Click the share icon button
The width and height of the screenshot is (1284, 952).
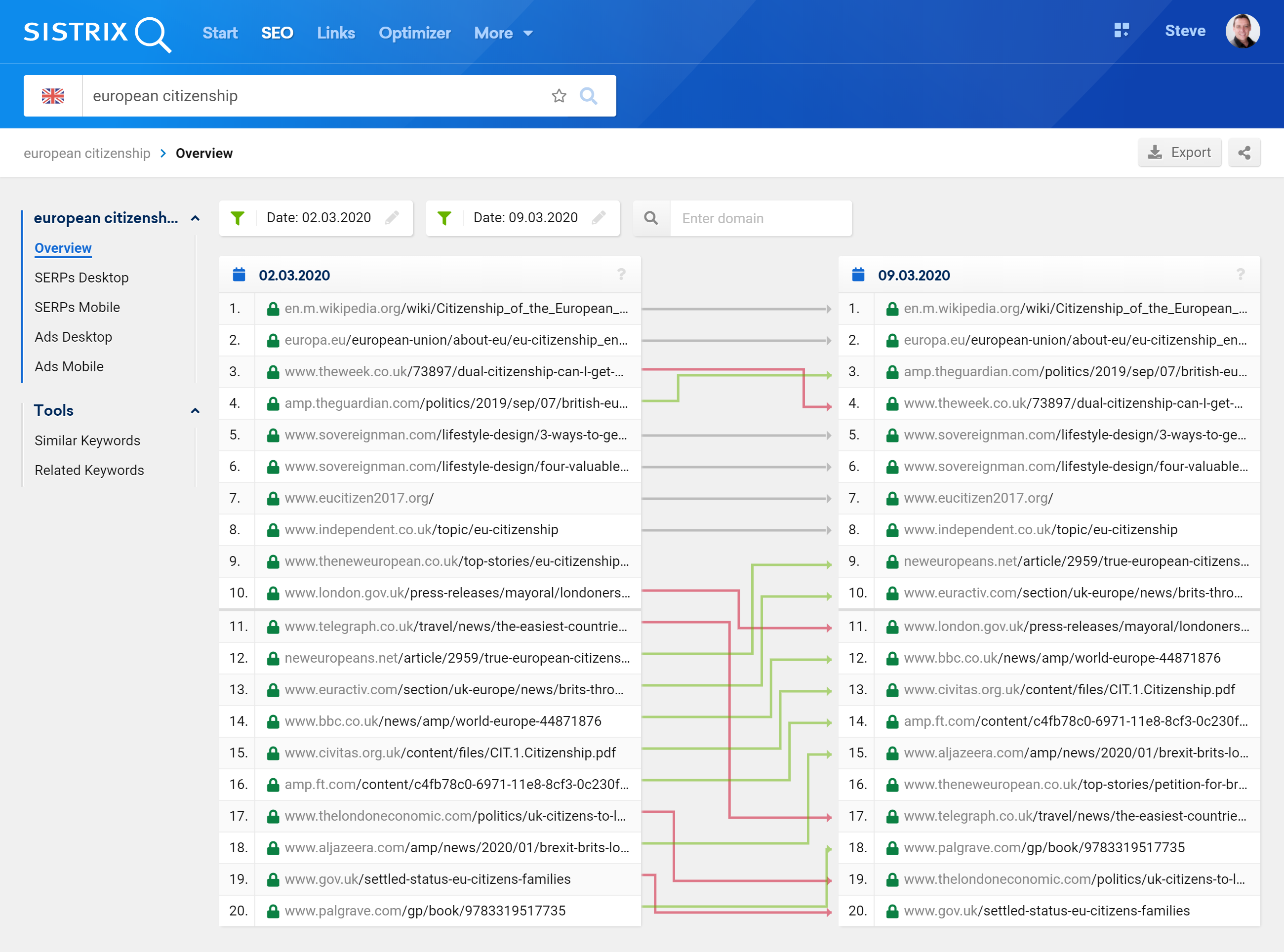pyautogui.click(x=1244, y=153)
